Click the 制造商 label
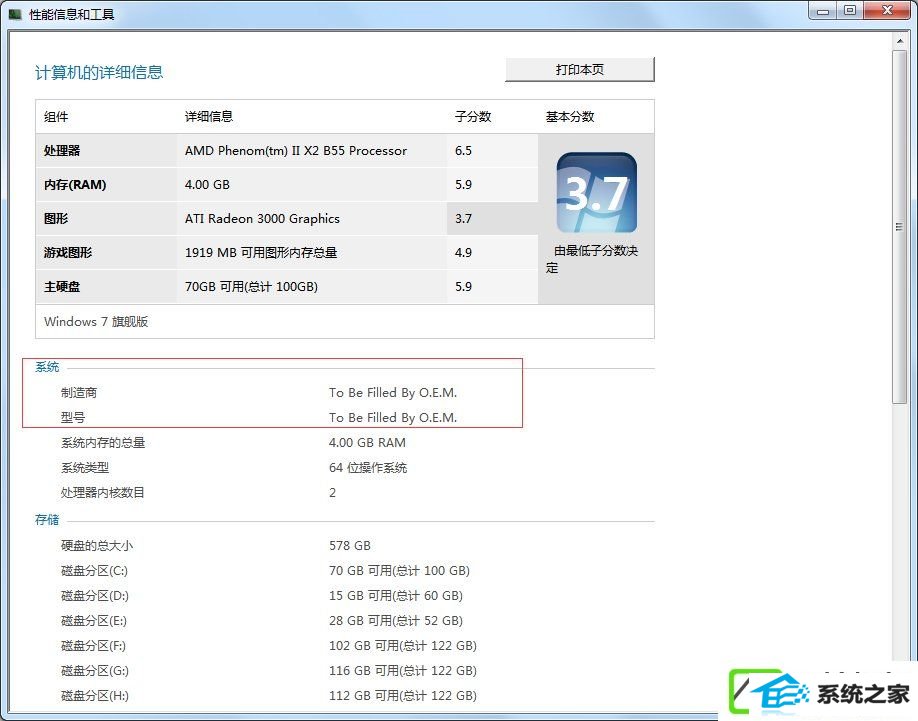The image size is (918, 721). (79, 393)
